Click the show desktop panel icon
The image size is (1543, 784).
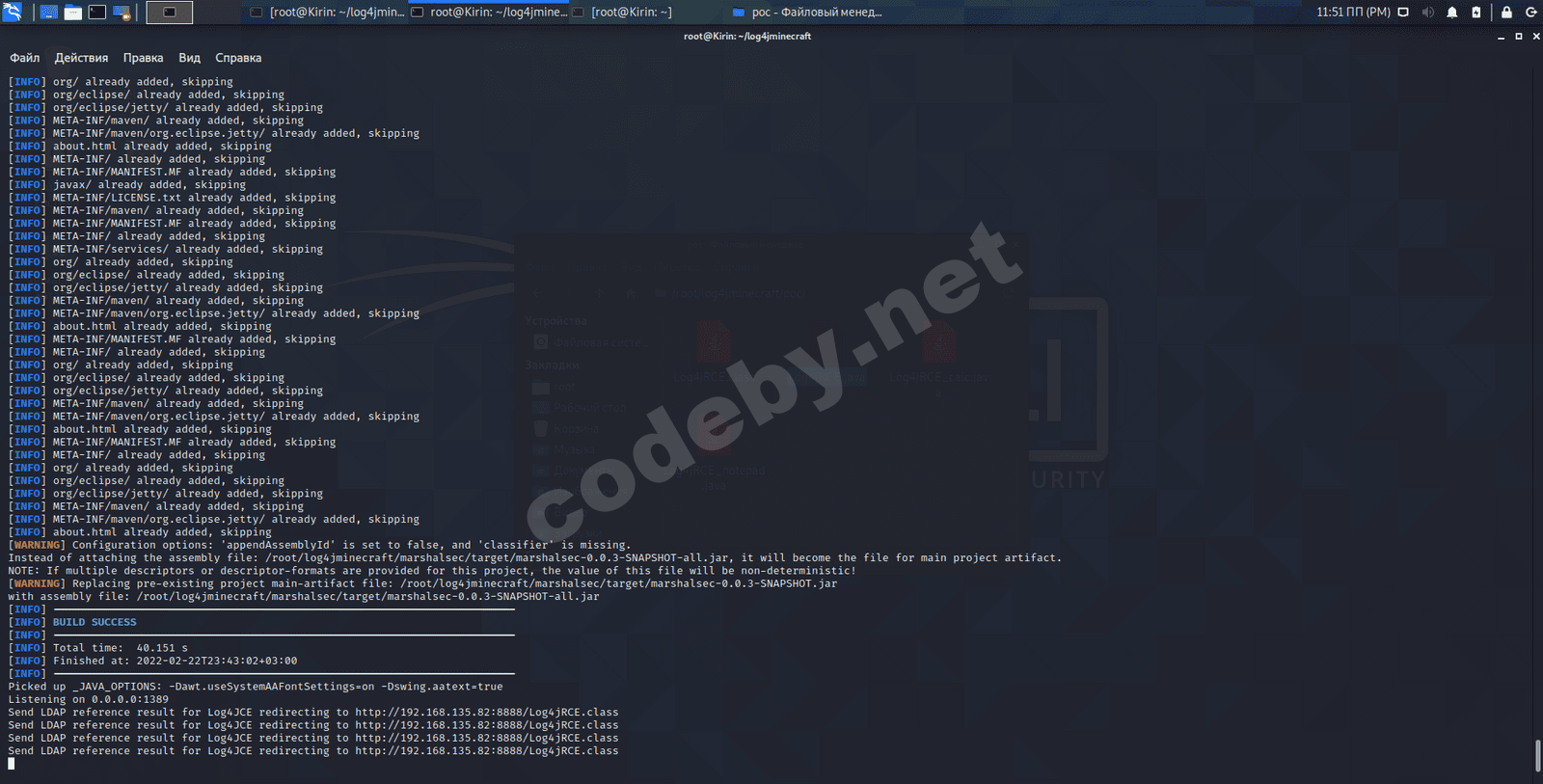(x=49, y=13)
